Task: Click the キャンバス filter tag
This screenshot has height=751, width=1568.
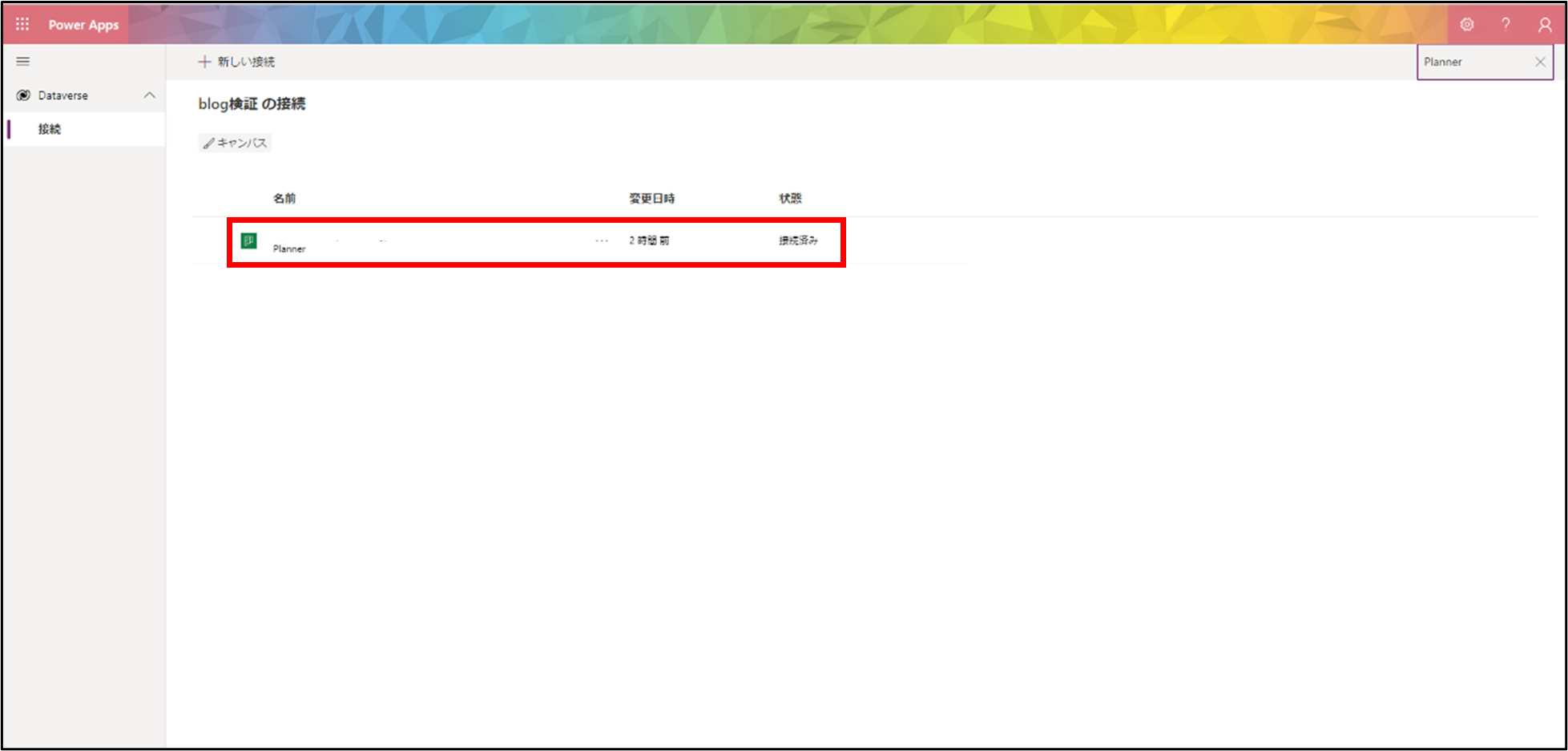Action: [x=235, y=143]
